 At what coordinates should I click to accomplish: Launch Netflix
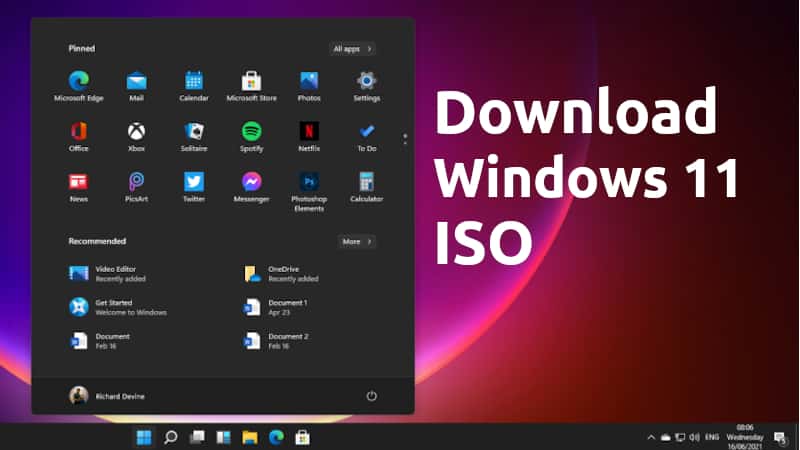coord(309,136)
